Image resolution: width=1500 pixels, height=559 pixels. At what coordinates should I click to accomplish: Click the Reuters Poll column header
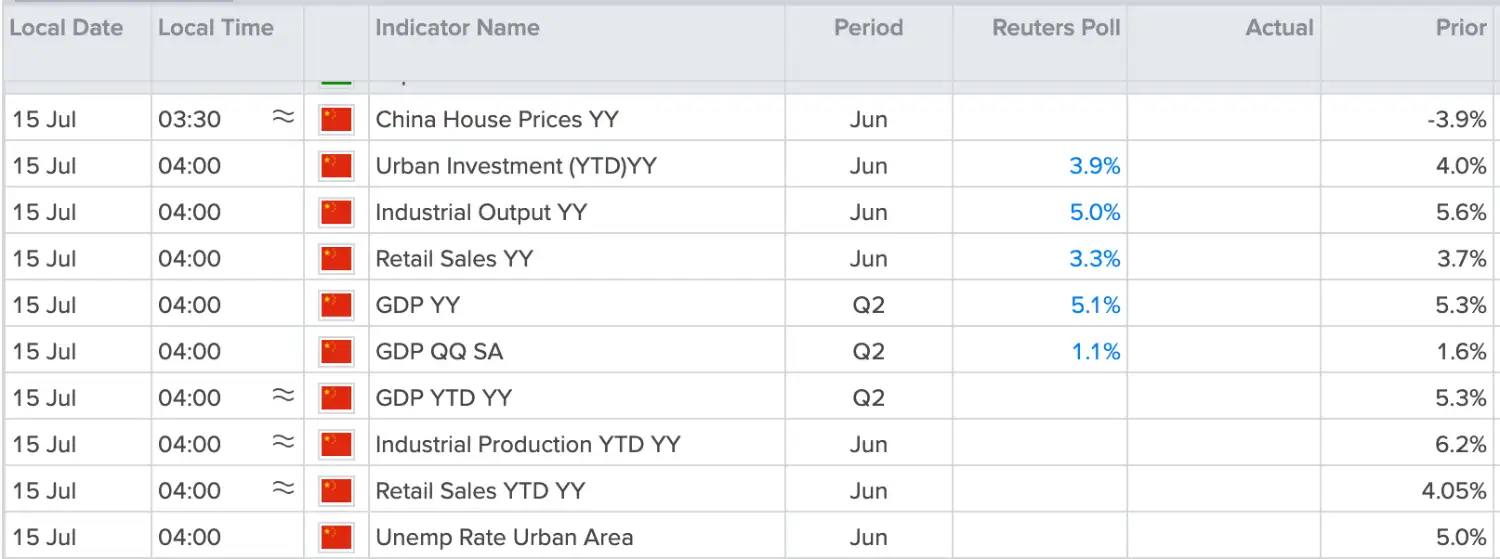1056,28
